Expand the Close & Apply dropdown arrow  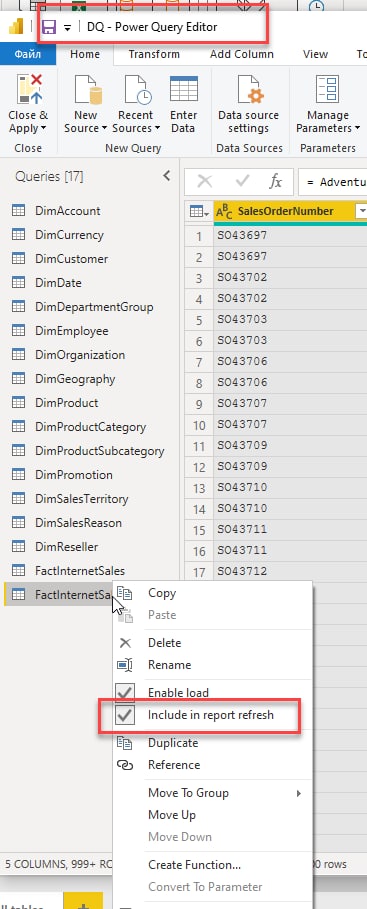click(x=43, y=129)
